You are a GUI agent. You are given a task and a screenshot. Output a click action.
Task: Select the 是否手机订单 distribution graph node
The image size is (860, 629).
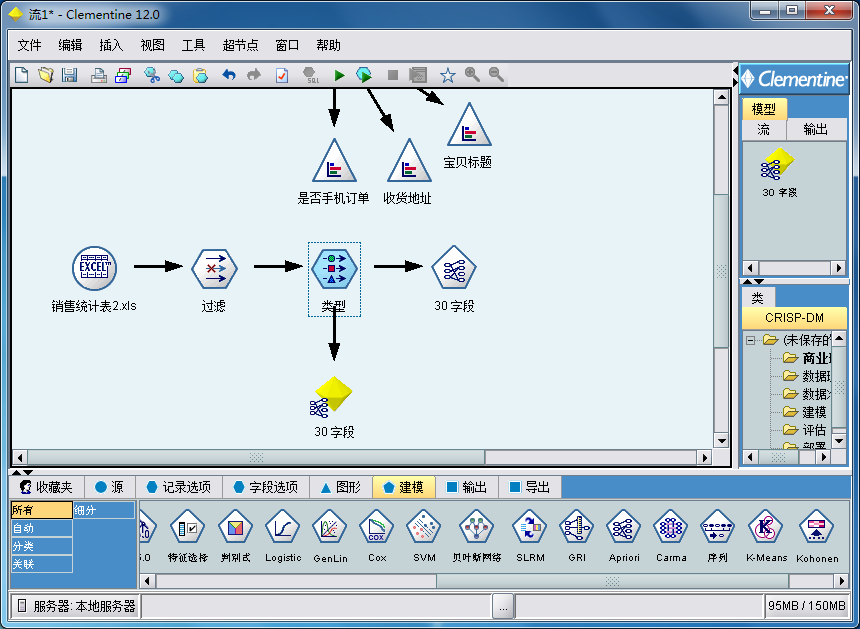tap(334, 161)
